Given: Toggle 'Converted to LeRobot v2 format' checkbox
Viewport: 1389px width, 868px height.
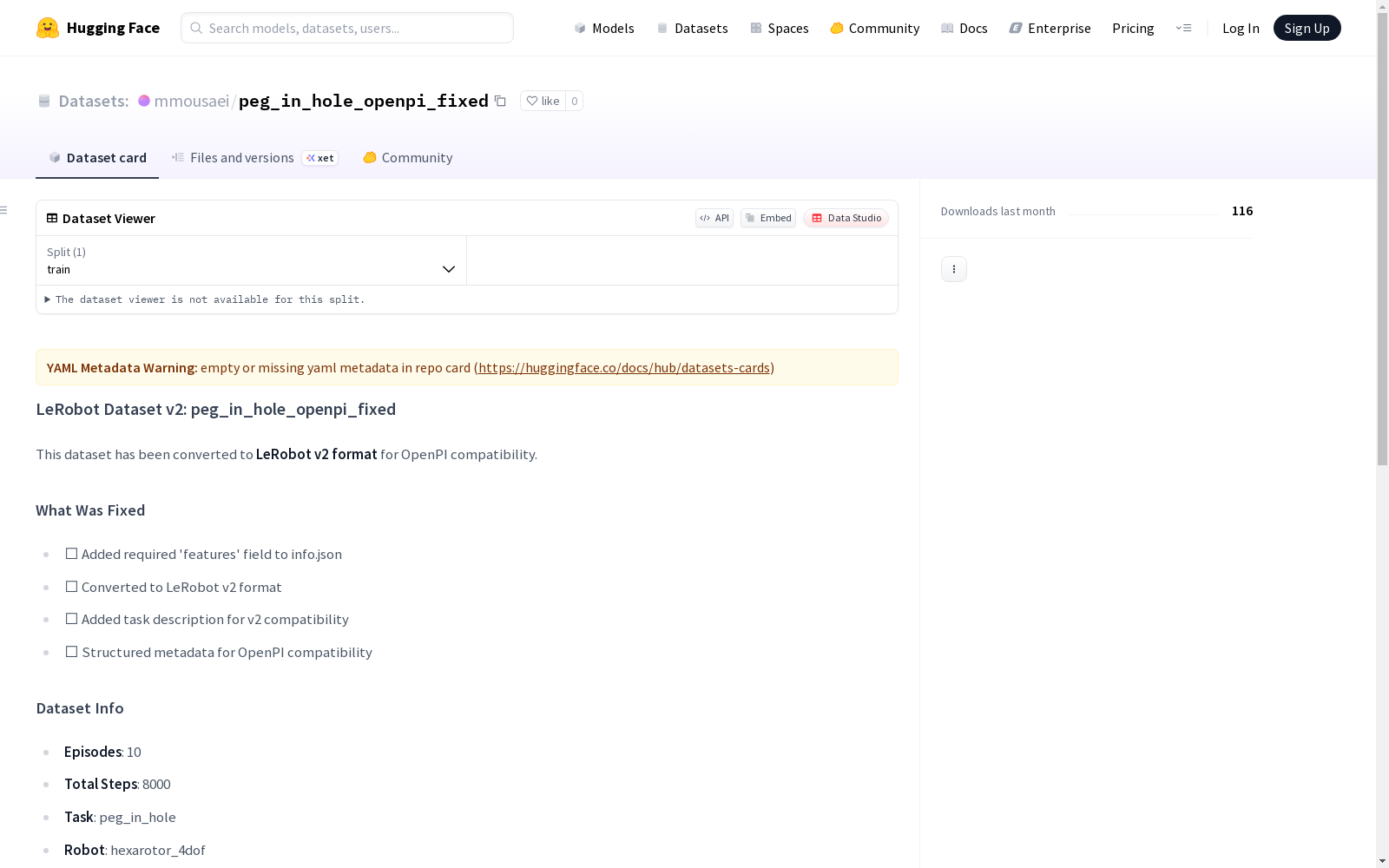Looking at the screenshot, I should (x=71, y=587).
